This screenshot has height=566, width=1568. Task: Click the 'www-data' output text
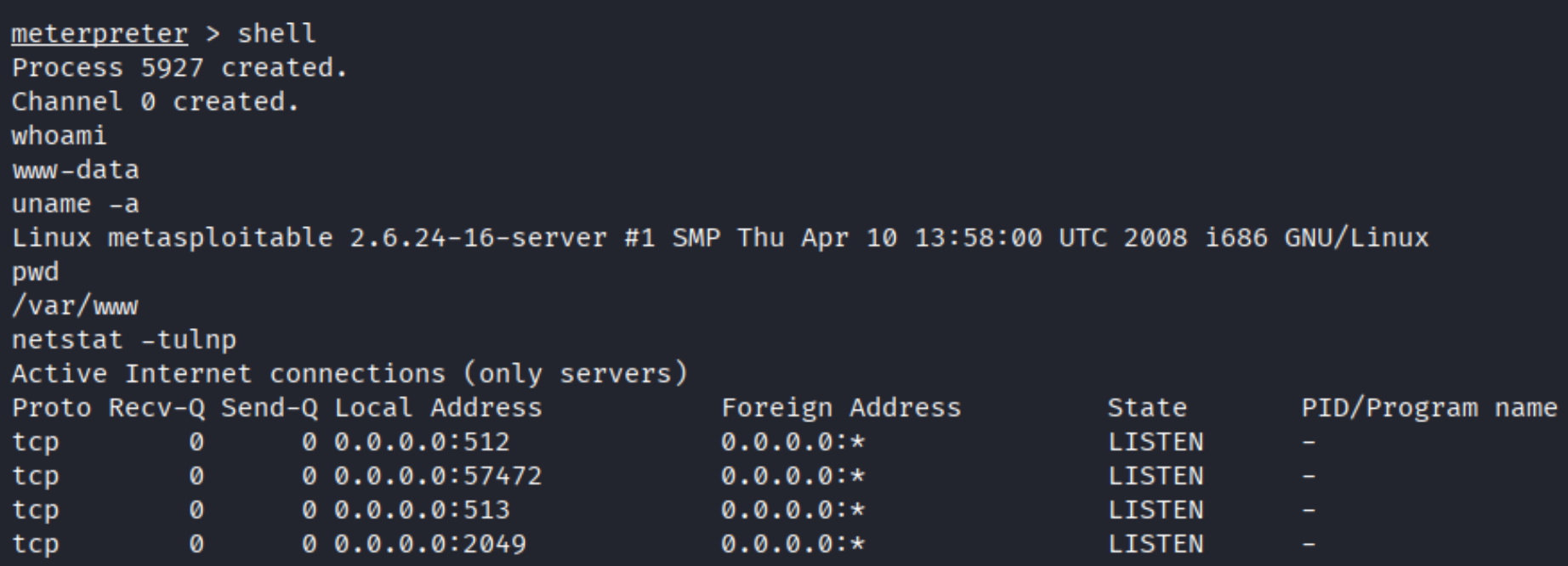coord(75,170)
